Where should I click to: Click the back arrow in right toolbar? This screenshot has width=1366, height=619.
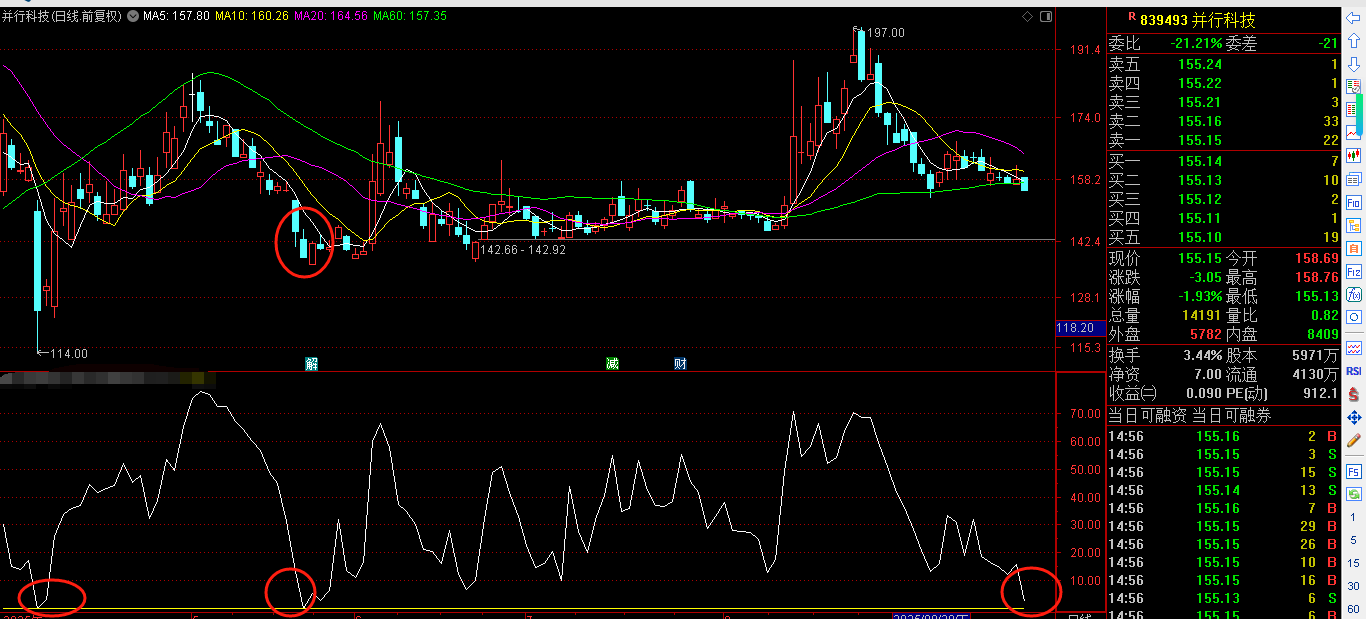[1355, 18]
